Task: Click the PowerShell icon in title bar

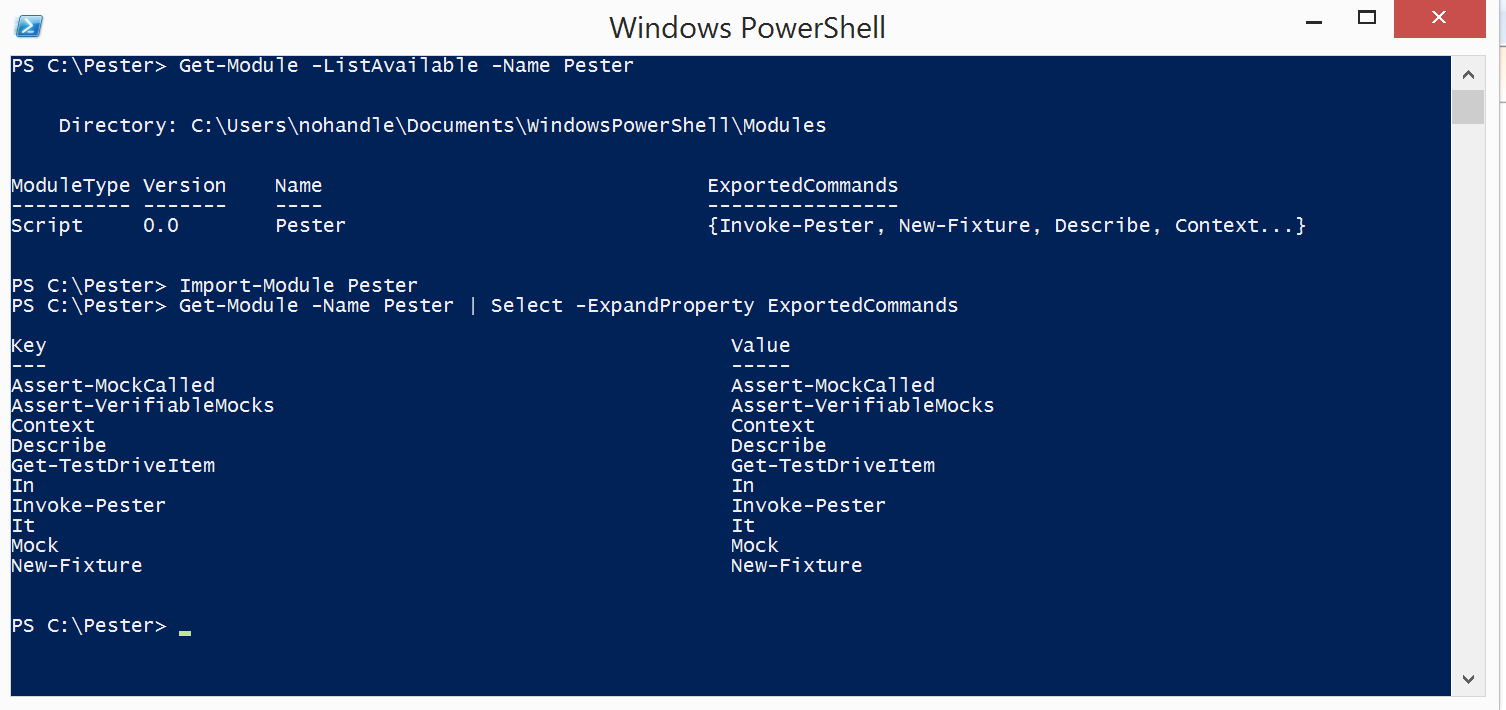Action: pyautogui.click(x=30, y=27)
